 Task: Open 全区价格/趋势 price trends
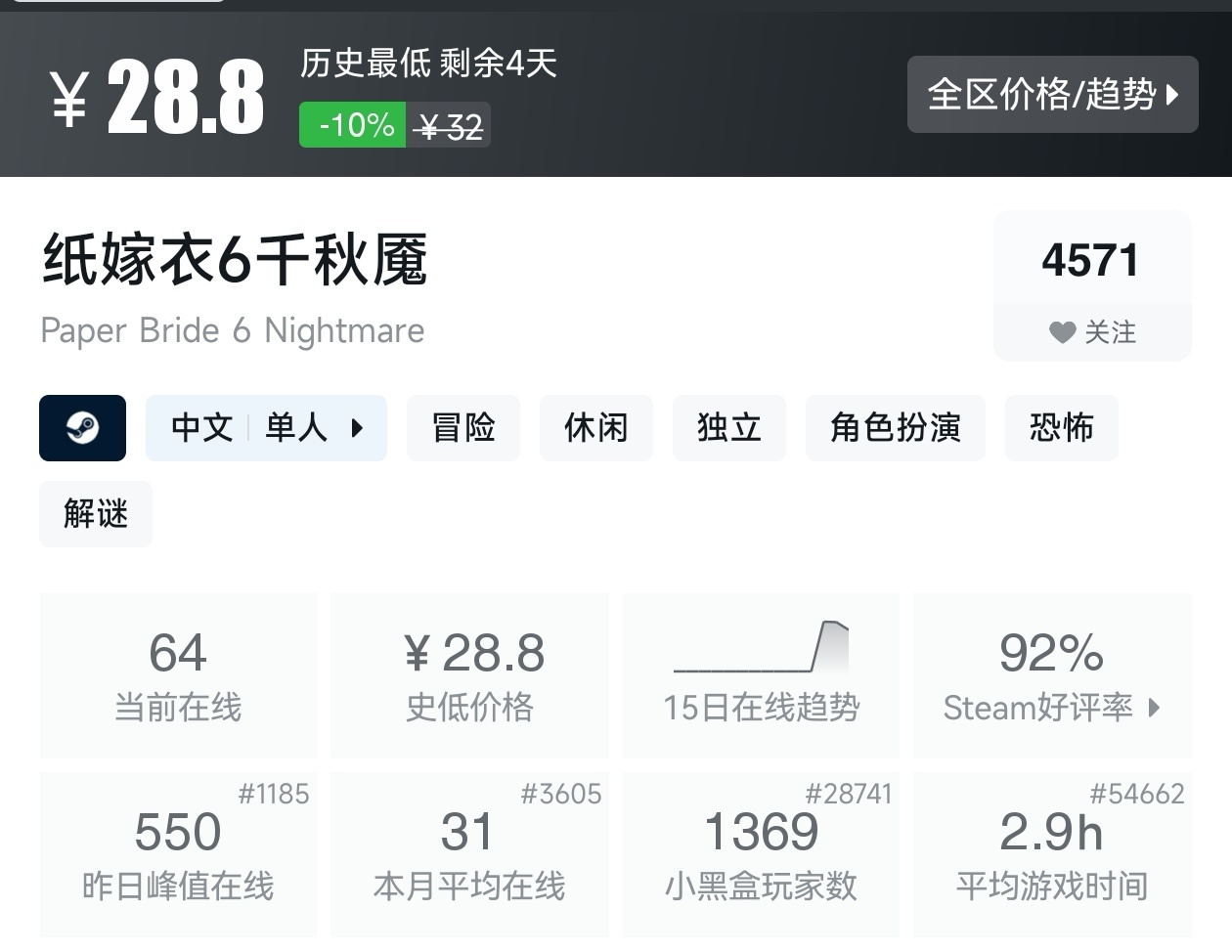[x=1040, y=95]
